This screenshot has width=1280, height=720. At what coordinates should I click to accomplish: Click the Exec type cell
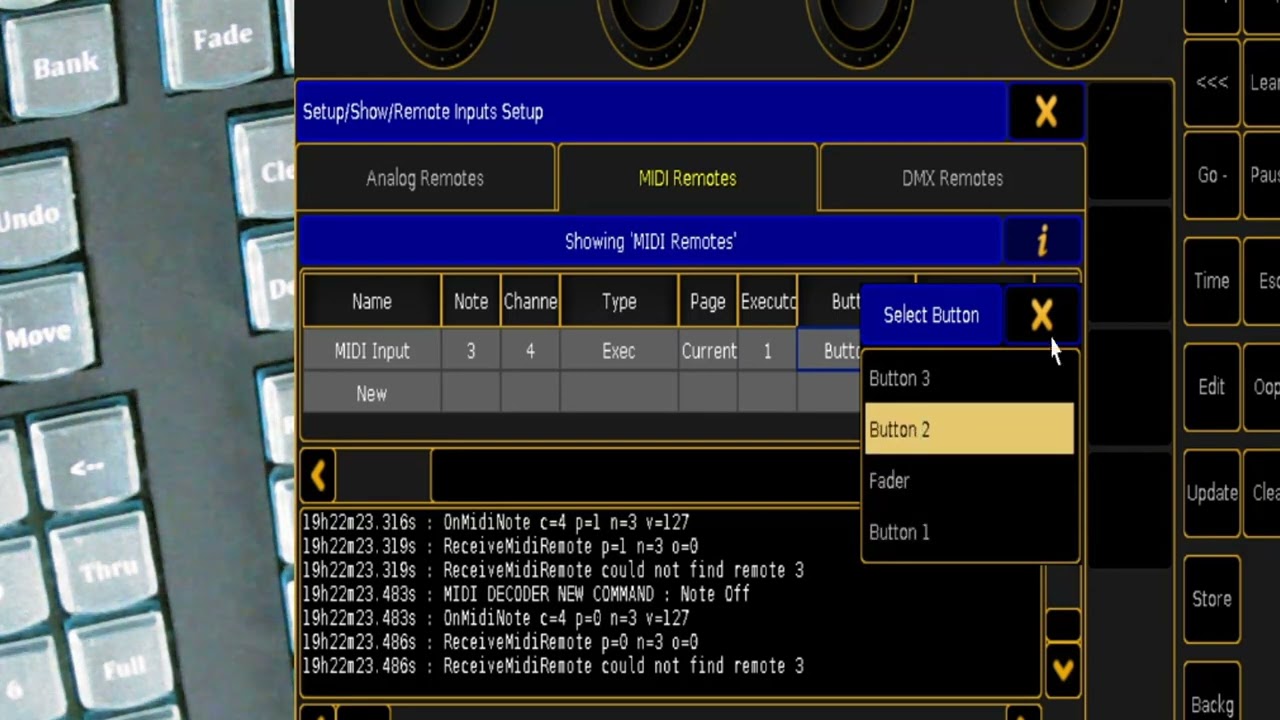tap(619, 351)
